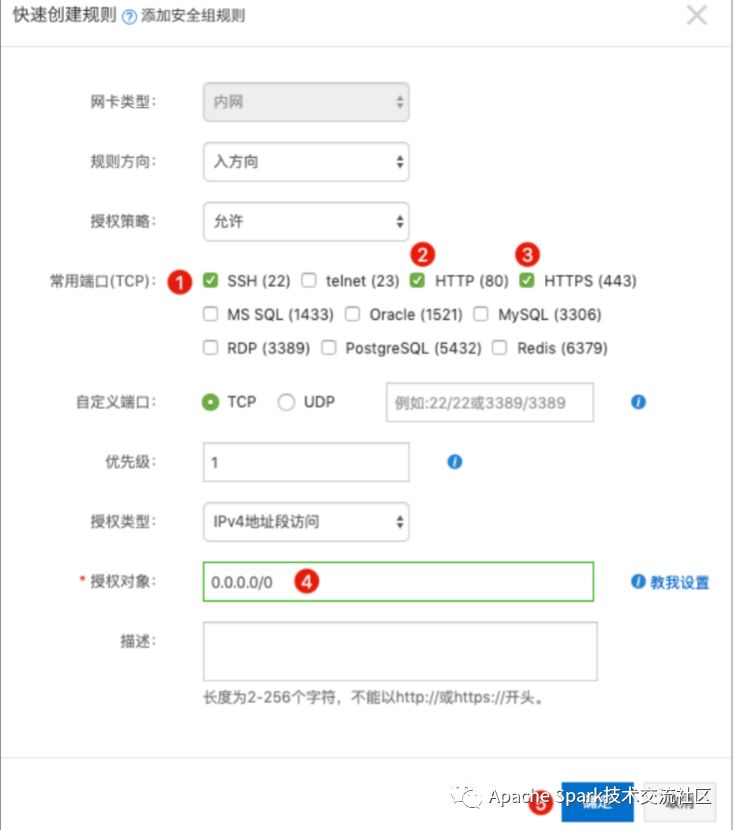
Task: Click the info icon next to custom port field
Action: 638,402
